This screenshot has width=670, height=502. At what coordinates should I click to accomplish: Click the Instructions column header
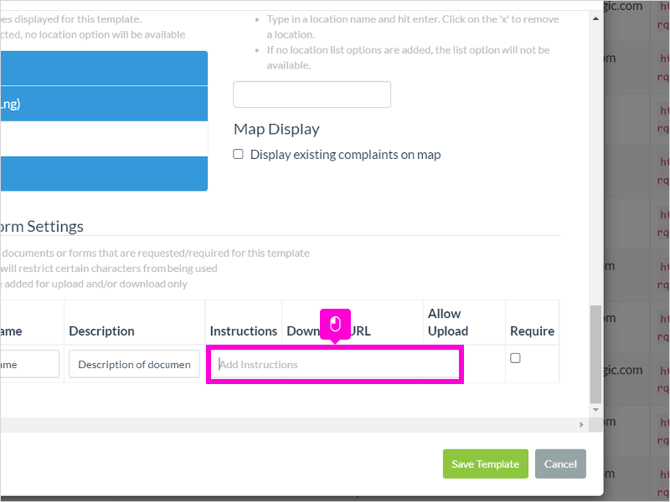click(x=244, y=331)
